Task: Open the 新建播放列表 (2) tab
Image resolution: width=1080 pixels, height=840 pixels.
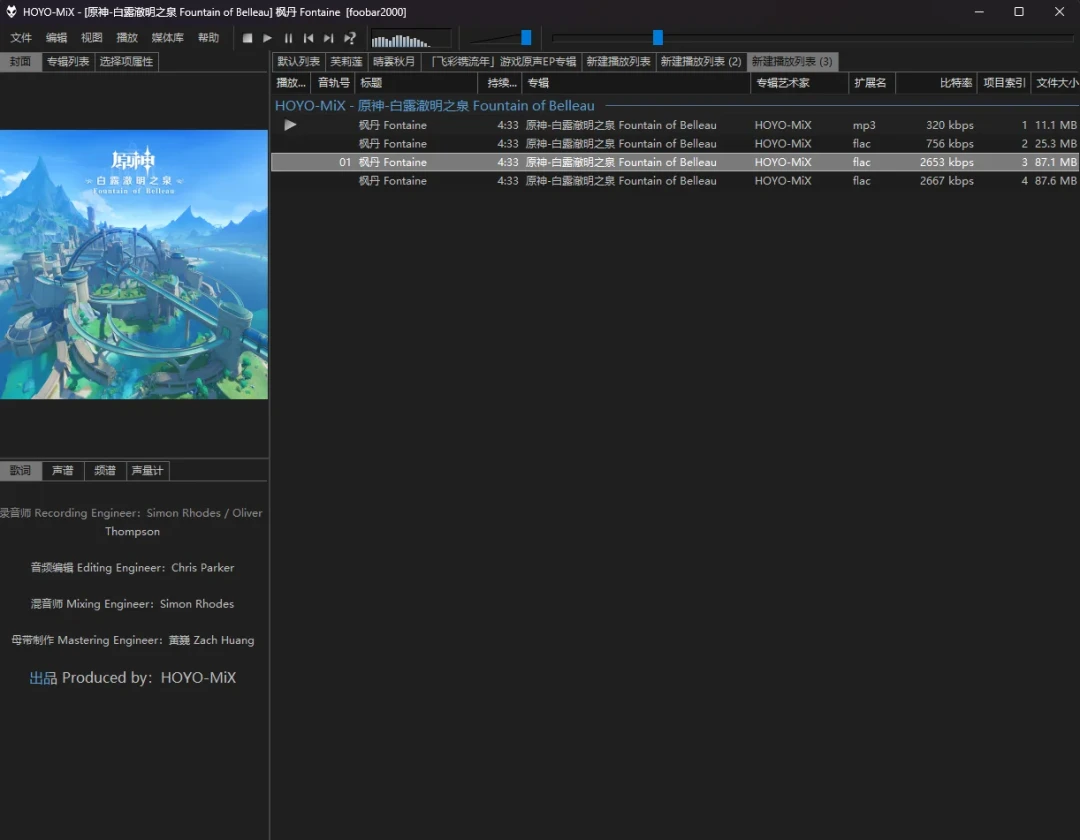Action: coord(701,62)
